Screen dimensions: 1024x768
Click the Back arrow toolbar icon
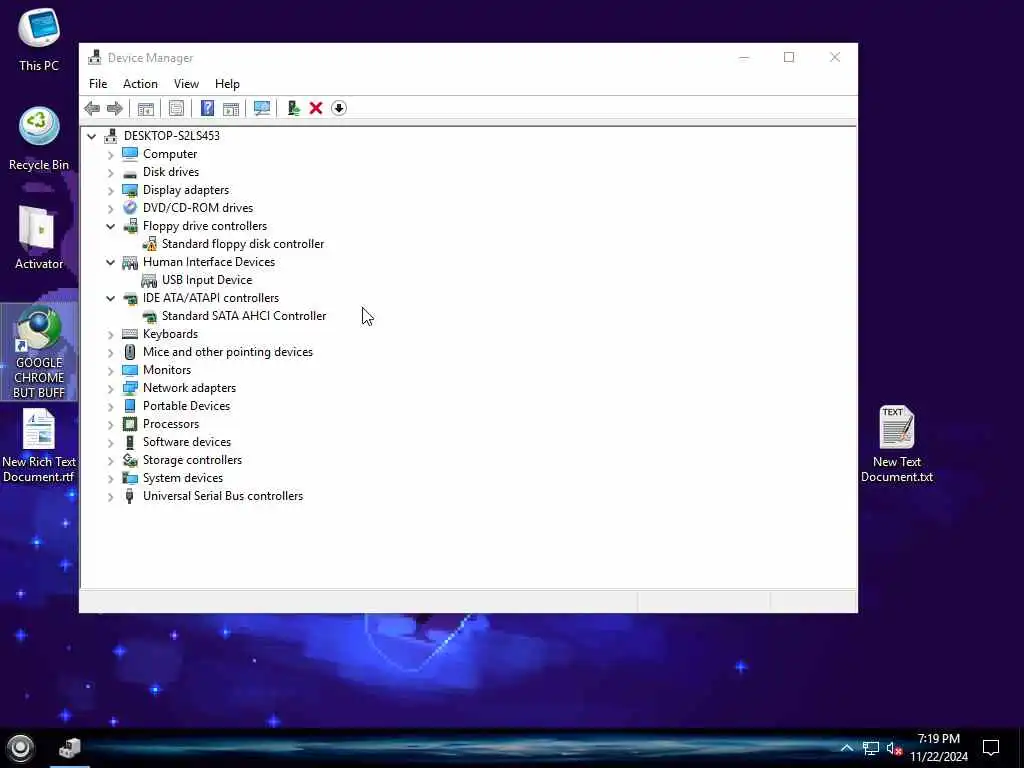[x=92, y=108]
